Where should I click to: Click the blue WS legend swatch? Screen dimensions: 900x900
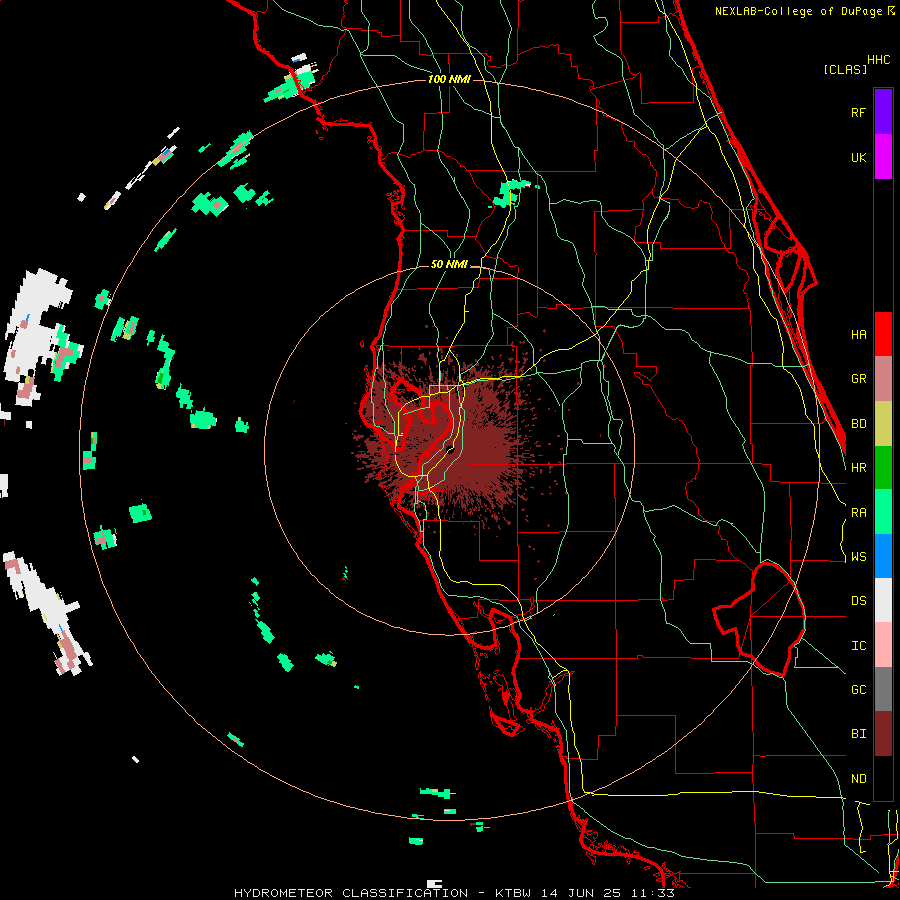pyautogui.click(x=883, y=556)
